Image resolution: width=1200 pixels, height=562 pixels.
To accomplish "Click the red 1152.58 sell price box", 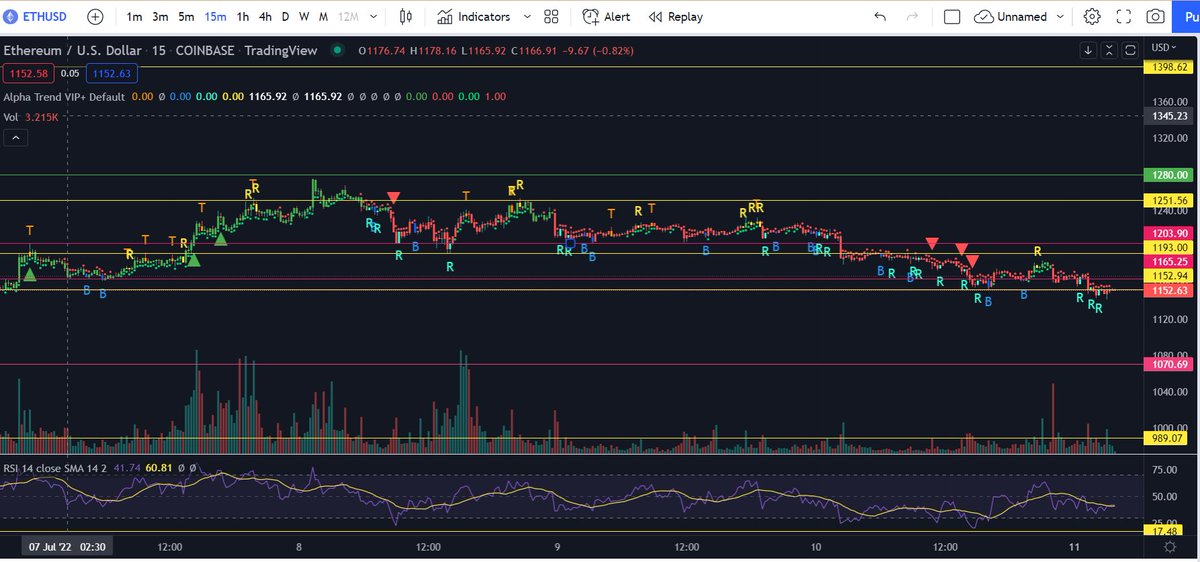I will click(28, 73).
